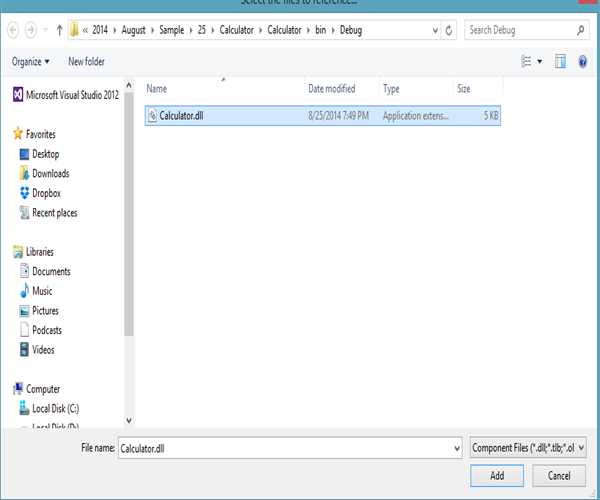Screen dimensions: 600x500
Task: Open the Downloads folder in Favorites
Action: tap(50, 174)
